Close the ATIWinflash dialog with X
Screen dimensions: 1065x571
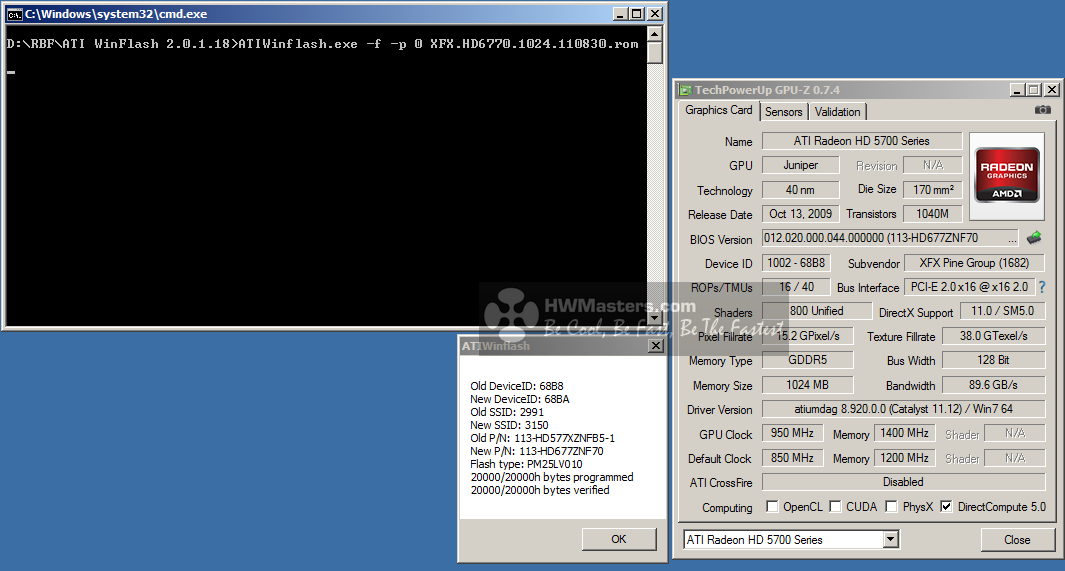[655, 346]
